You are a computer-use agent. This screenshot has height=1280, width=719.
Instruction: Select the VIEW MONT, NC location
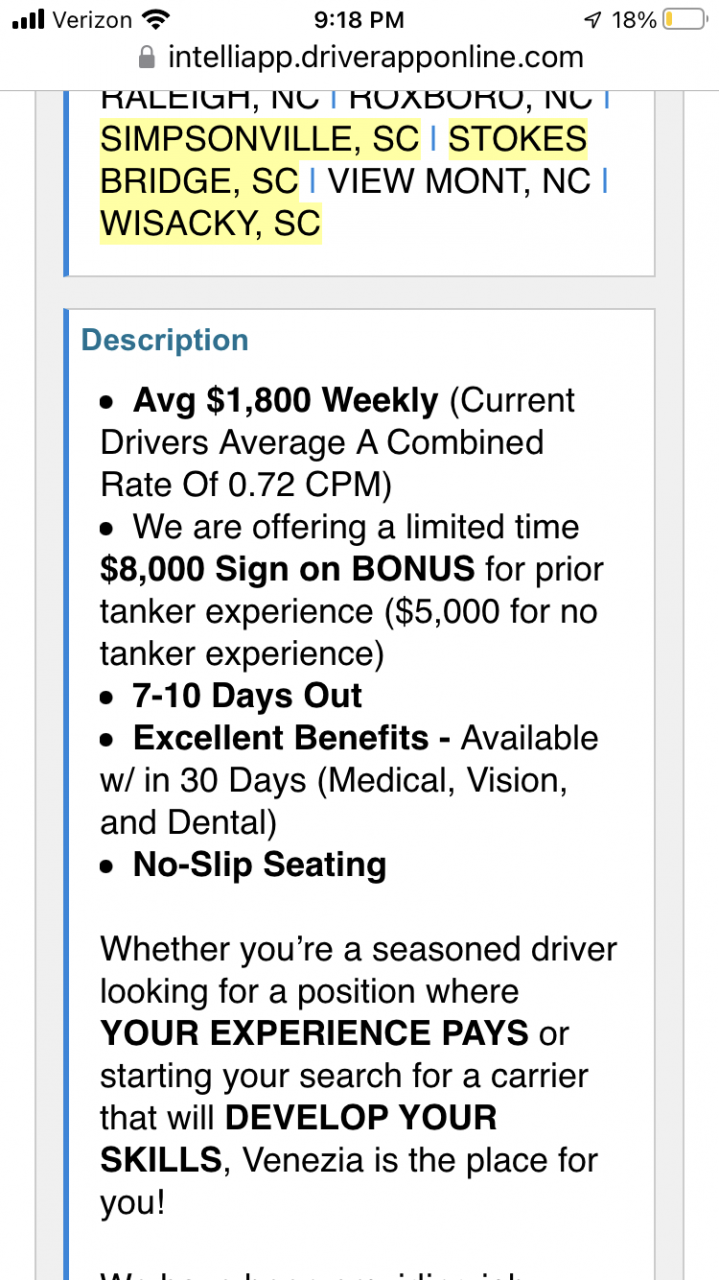click(460, 181)
